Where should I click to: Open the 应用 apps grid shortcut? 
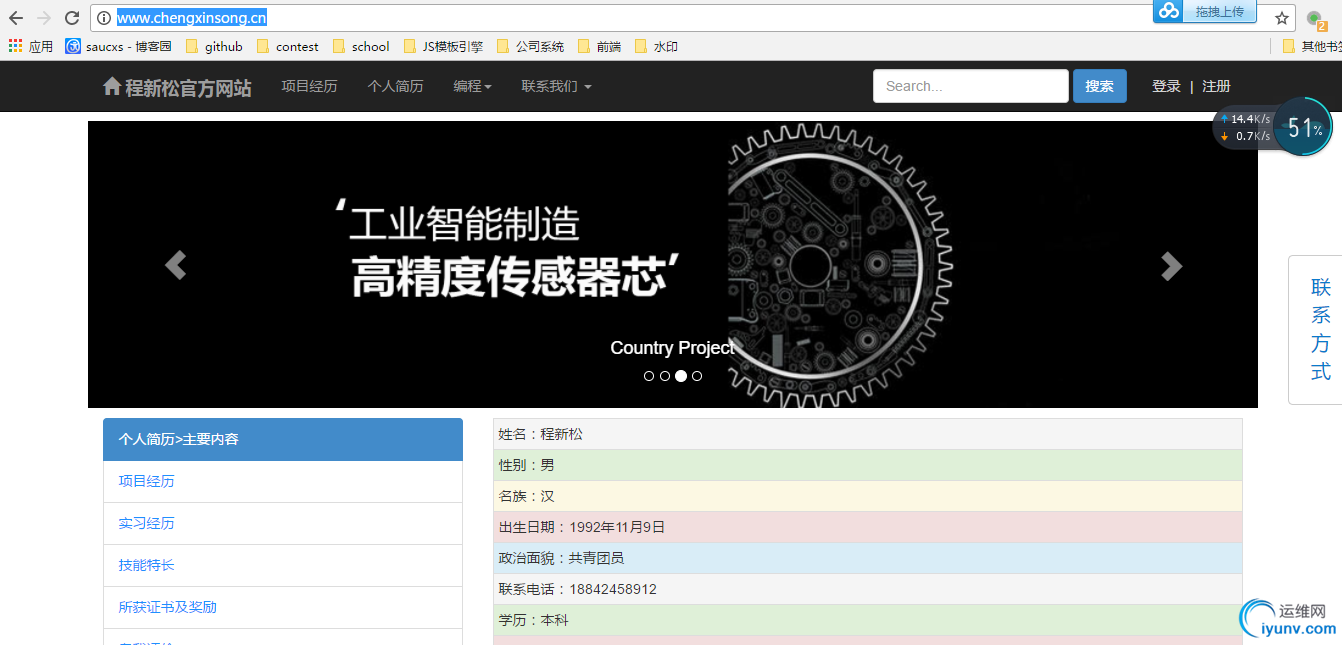coord(31,46)
